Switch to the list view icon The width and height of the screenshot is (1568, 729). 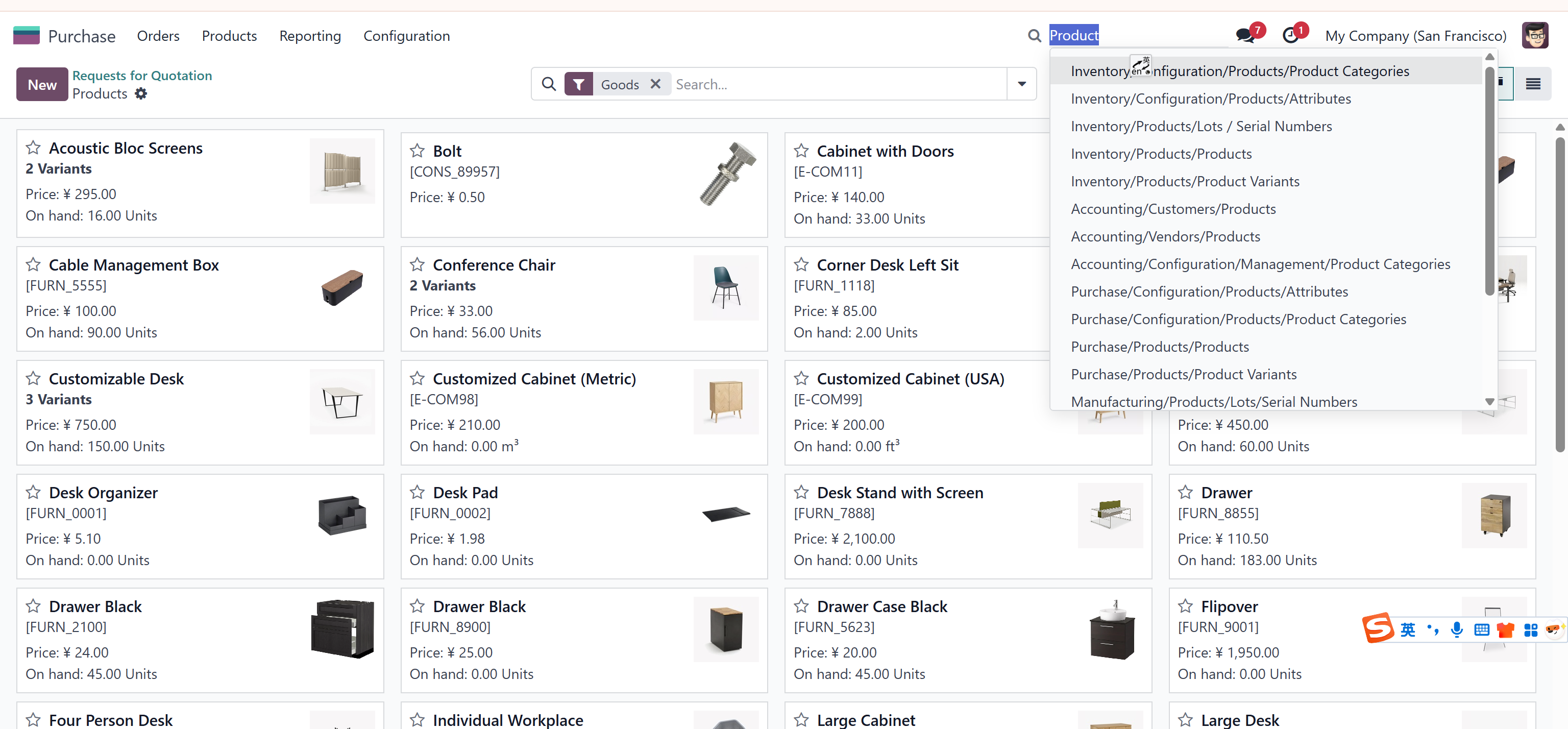(1533, 84)
